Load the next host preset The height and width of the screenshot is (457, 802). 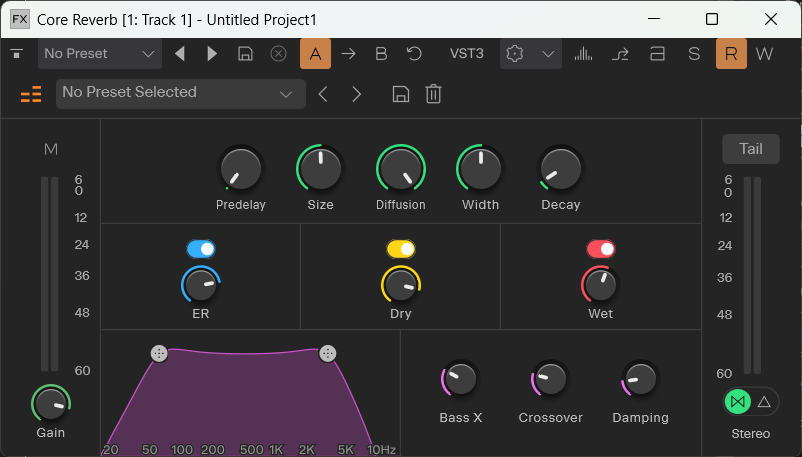(x=212, y=53)
